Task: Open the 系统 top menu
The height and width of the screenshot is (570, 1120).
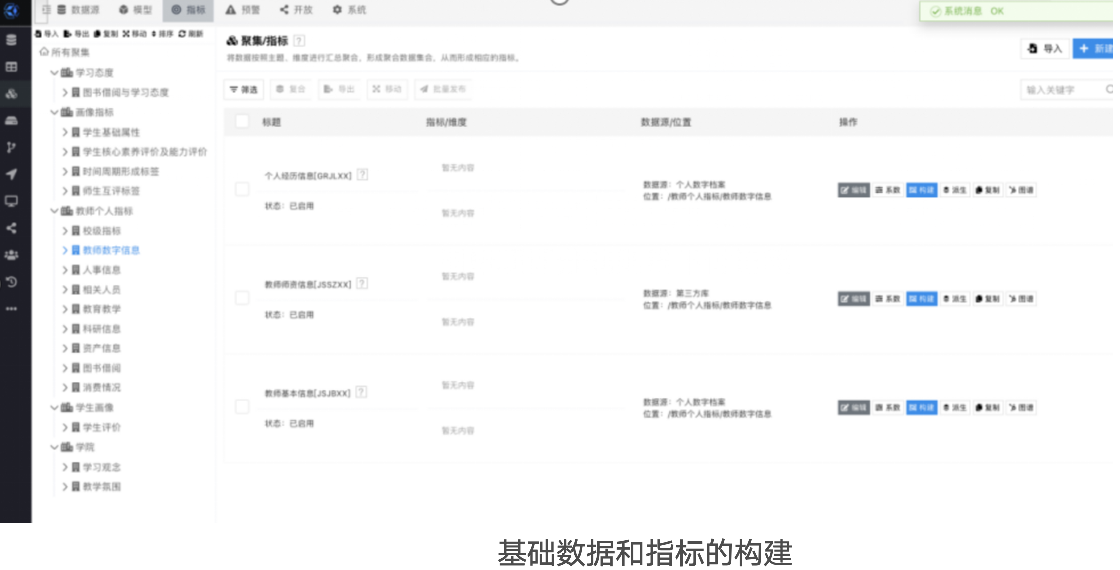Action: point(349,10)
